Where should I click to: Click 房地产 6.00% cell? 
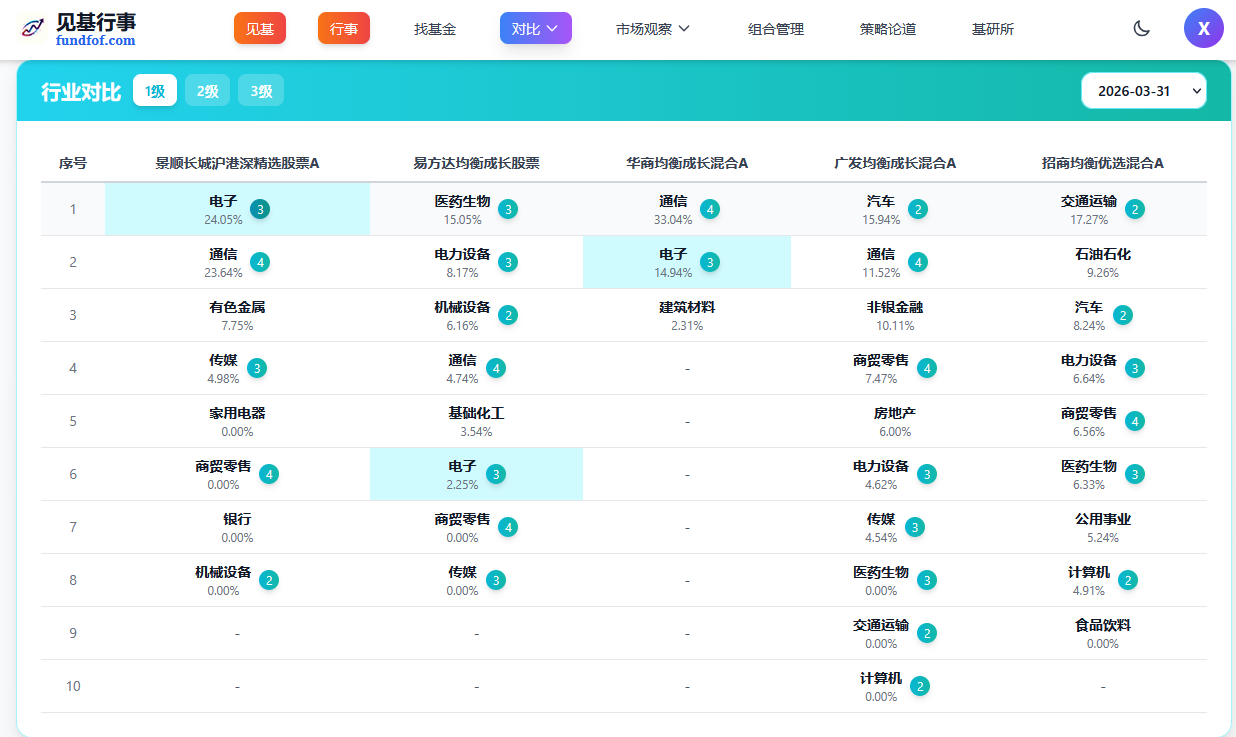click(895, 421)
